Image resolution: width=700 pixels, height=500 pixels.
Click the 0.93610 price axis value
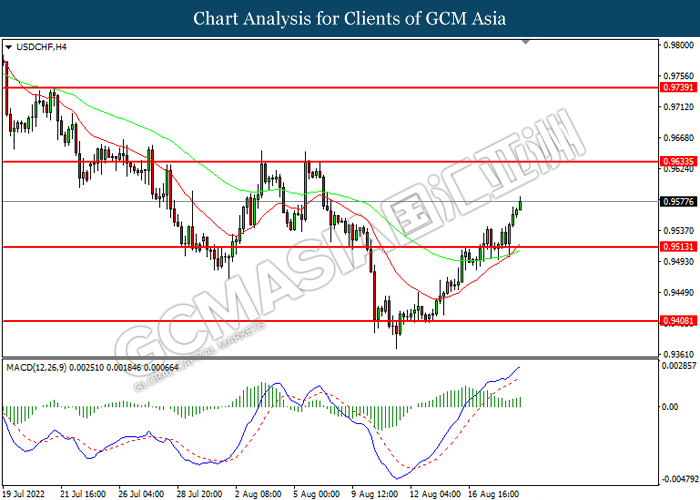tap(679, 354)
